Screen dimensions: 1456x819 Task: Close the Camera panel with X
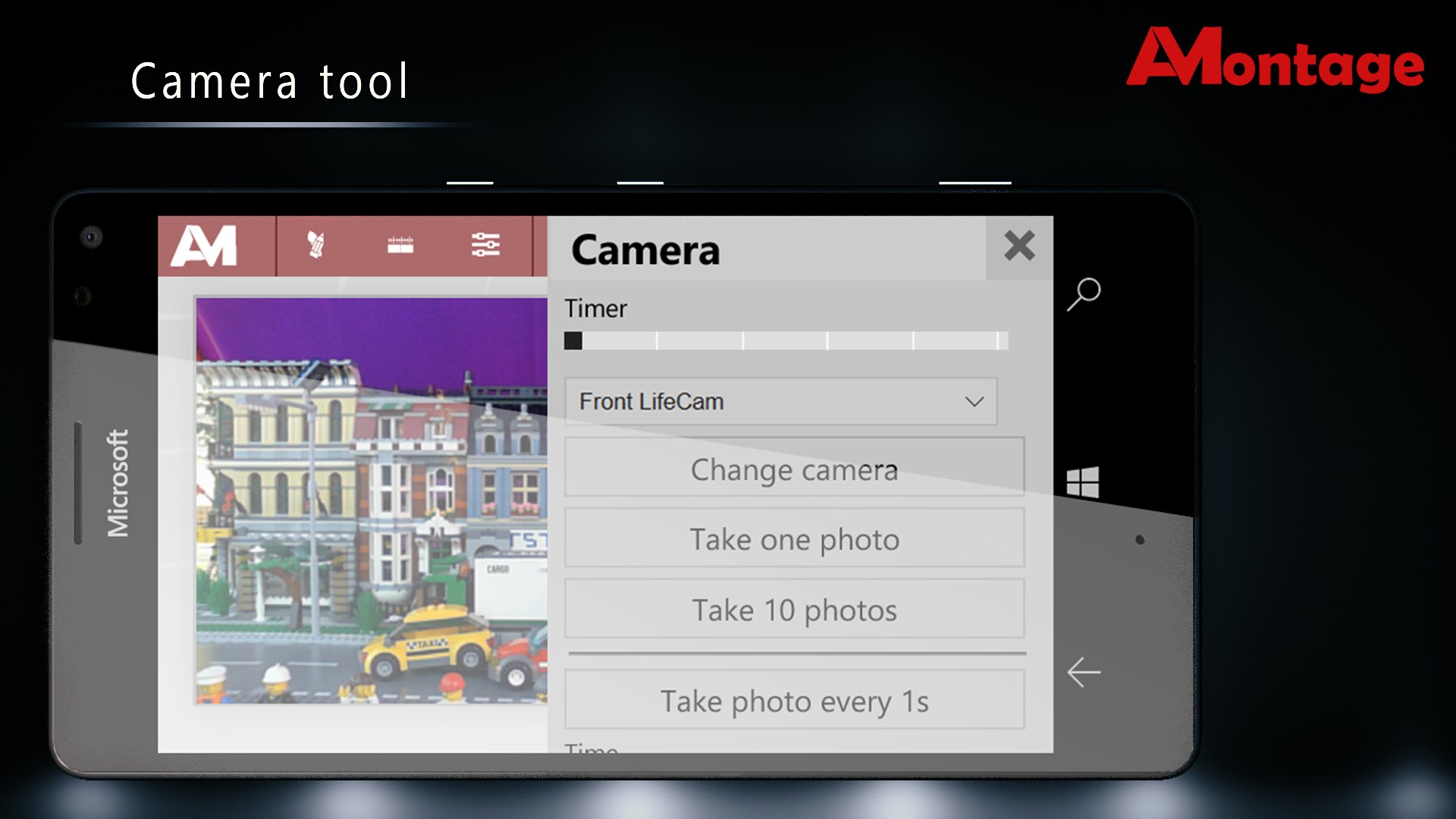1019,246
